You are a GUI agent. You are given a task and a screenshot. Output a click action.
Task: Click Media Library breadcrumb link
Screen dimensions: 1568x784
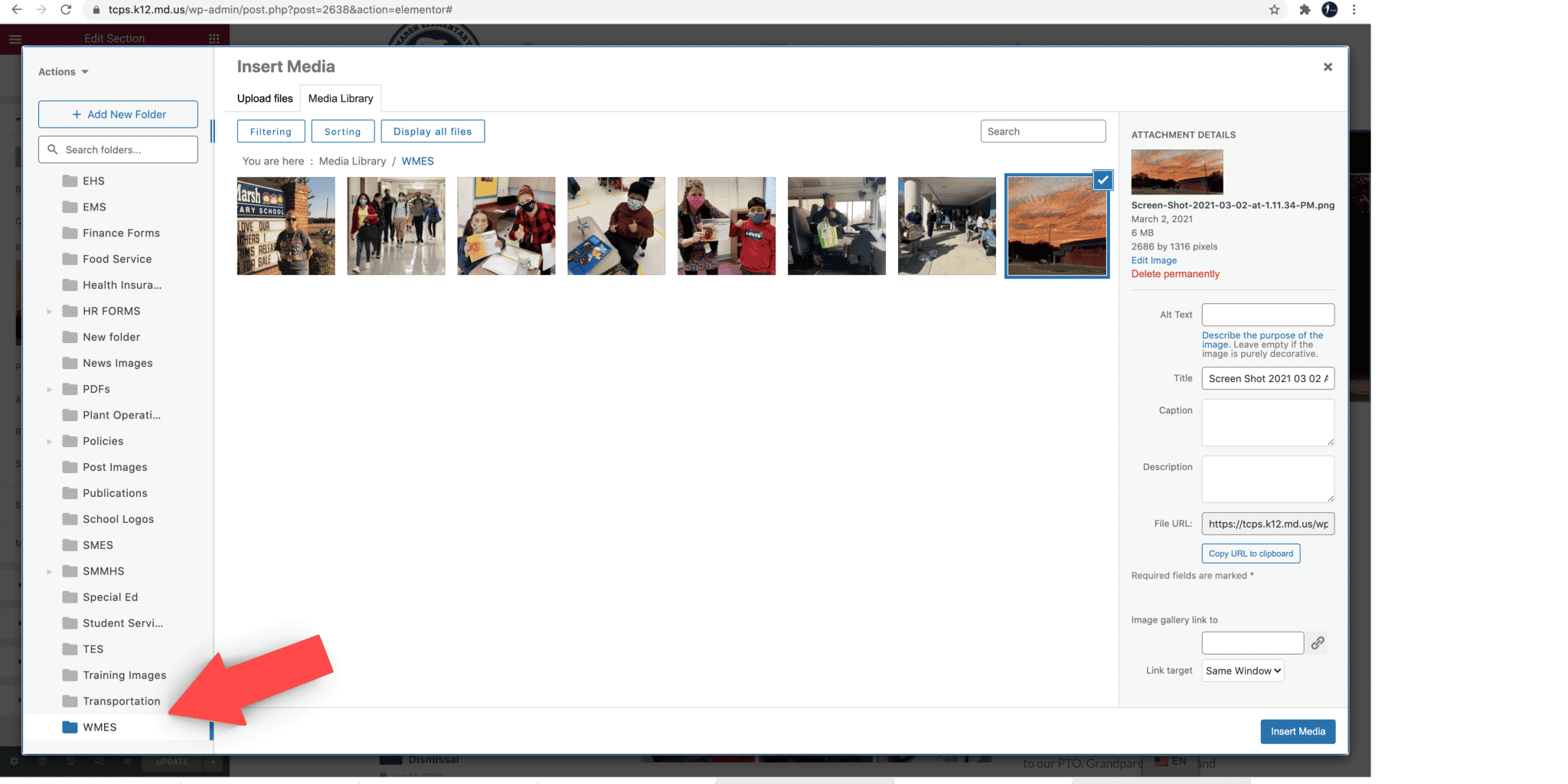352,161
